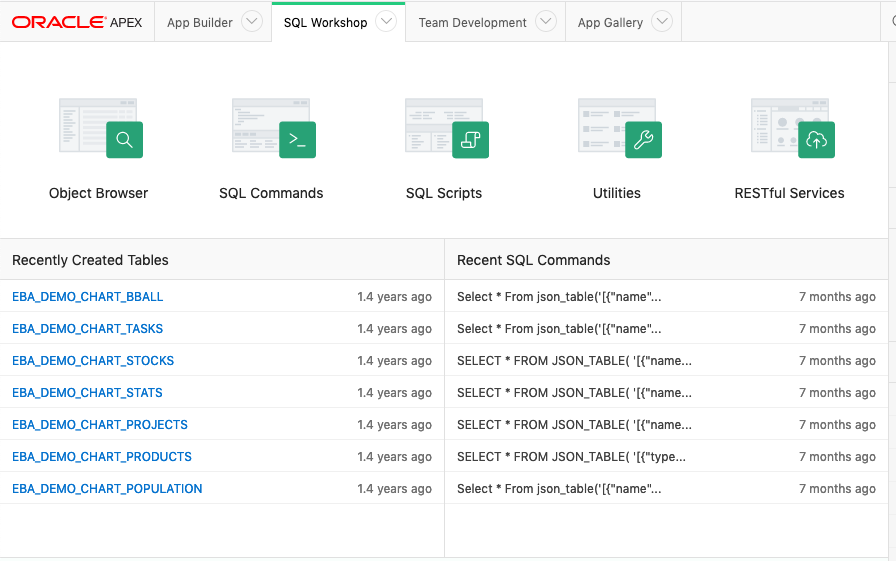
Task: Go to the App Gallery tab
Action: coord(610,22)
